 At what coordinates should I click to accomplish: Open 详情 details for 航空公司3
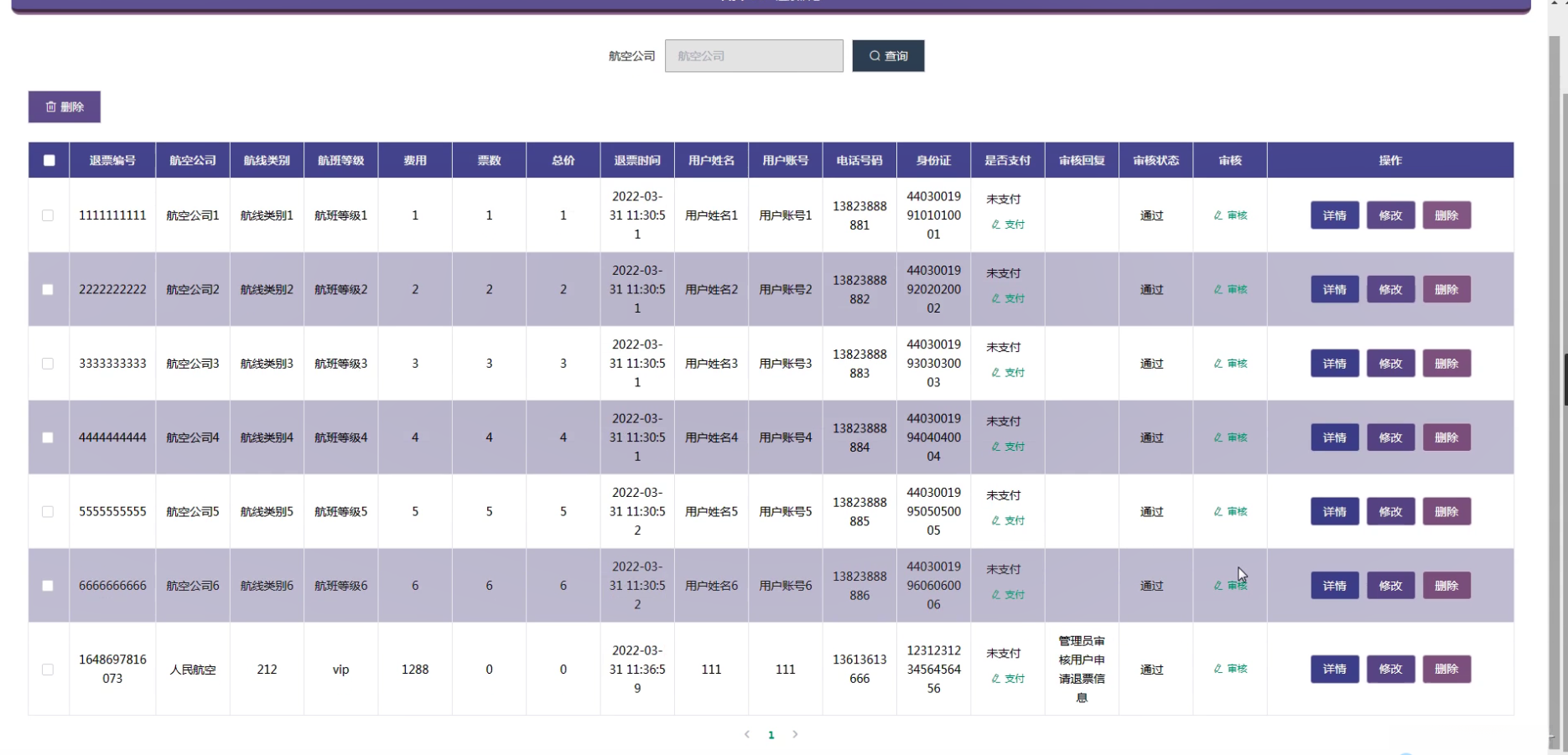[x=1334, y=364]
